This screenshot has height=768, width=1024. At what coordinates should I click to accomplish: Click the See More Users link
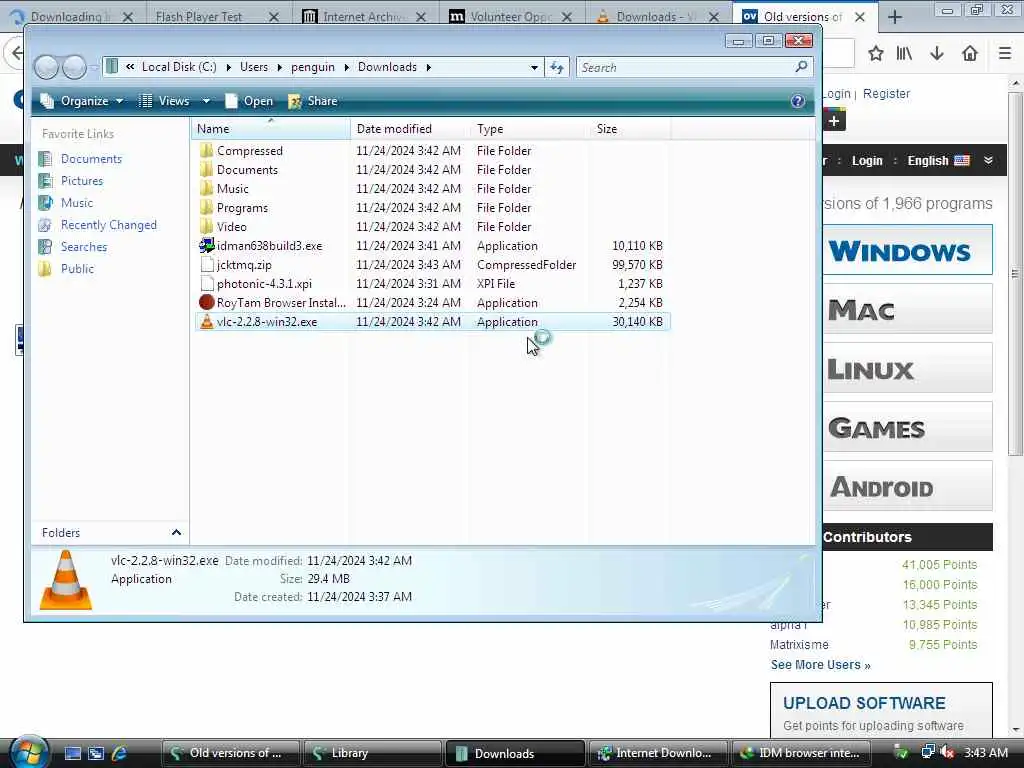pos(820,665)
